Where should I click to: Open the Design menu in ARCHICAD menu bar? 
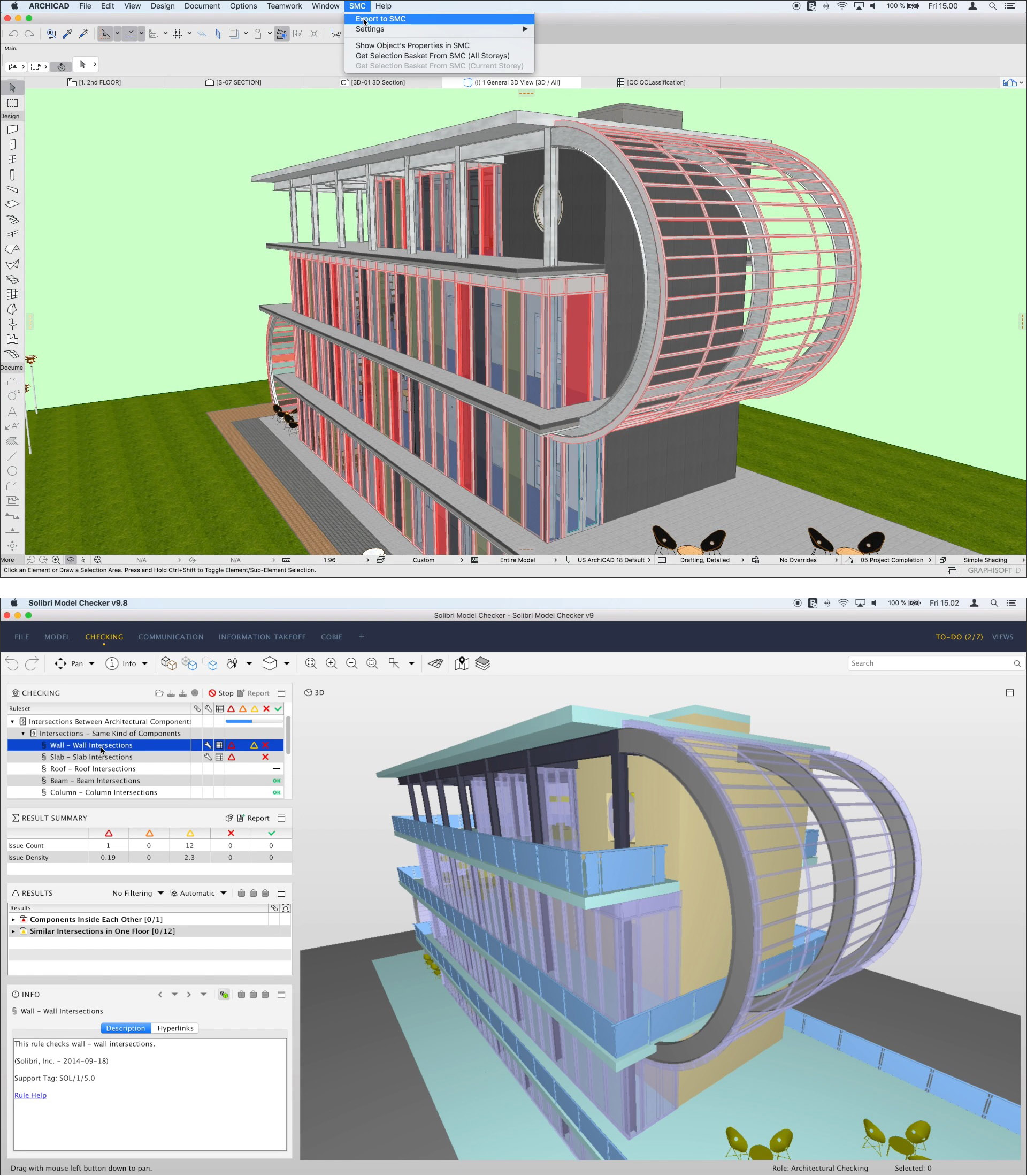(x=162, y=6)
